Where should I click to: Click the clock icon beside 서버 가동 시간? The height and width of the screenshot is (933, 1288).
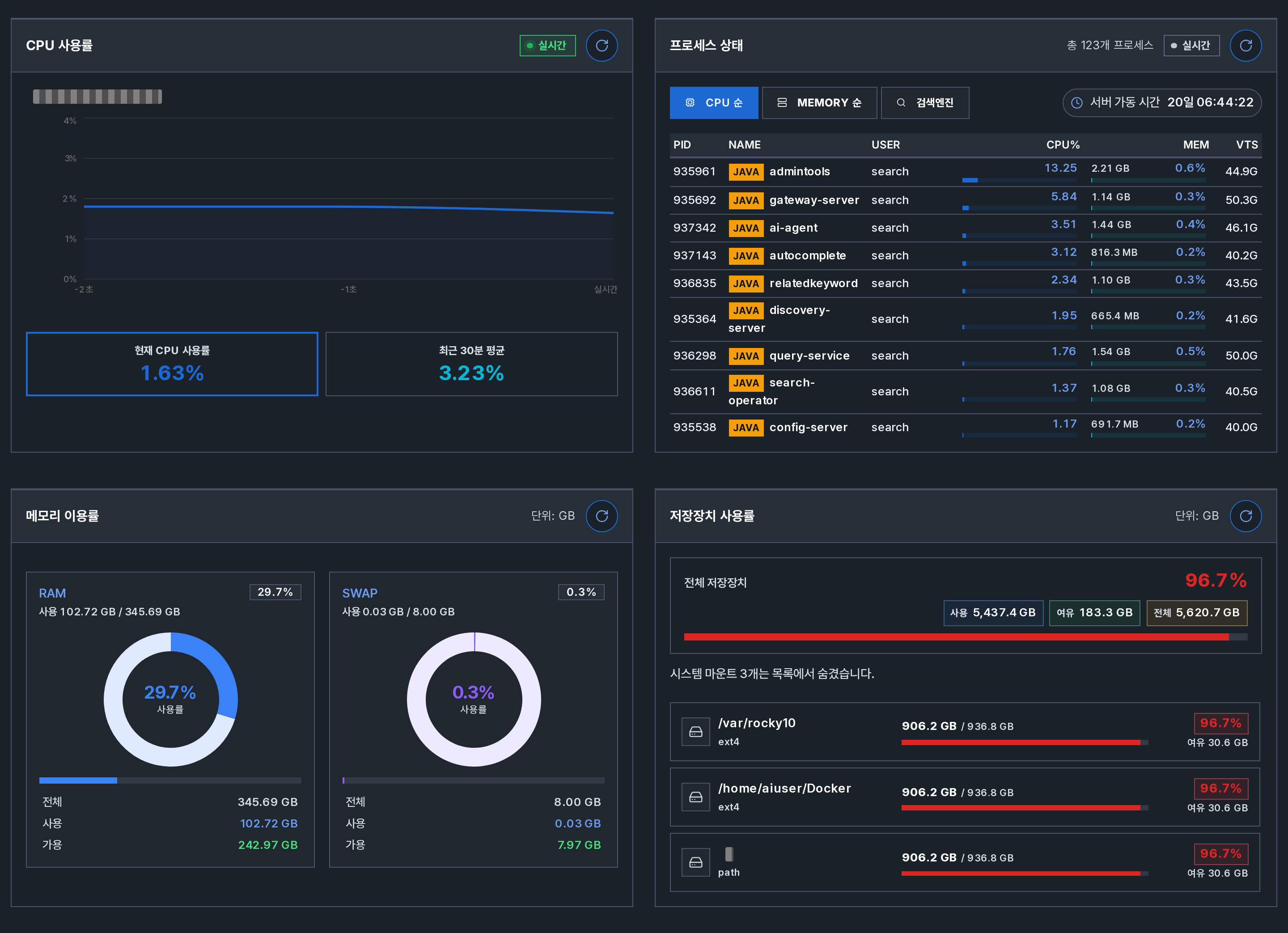(1076, 103)
